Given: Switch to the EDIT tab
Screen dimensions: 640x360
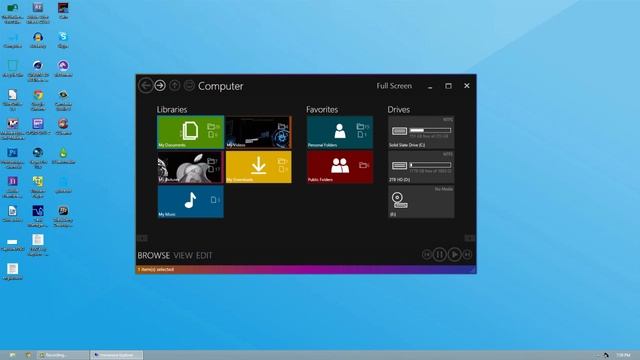Looking at the screenshot, I should click(204, 256).
